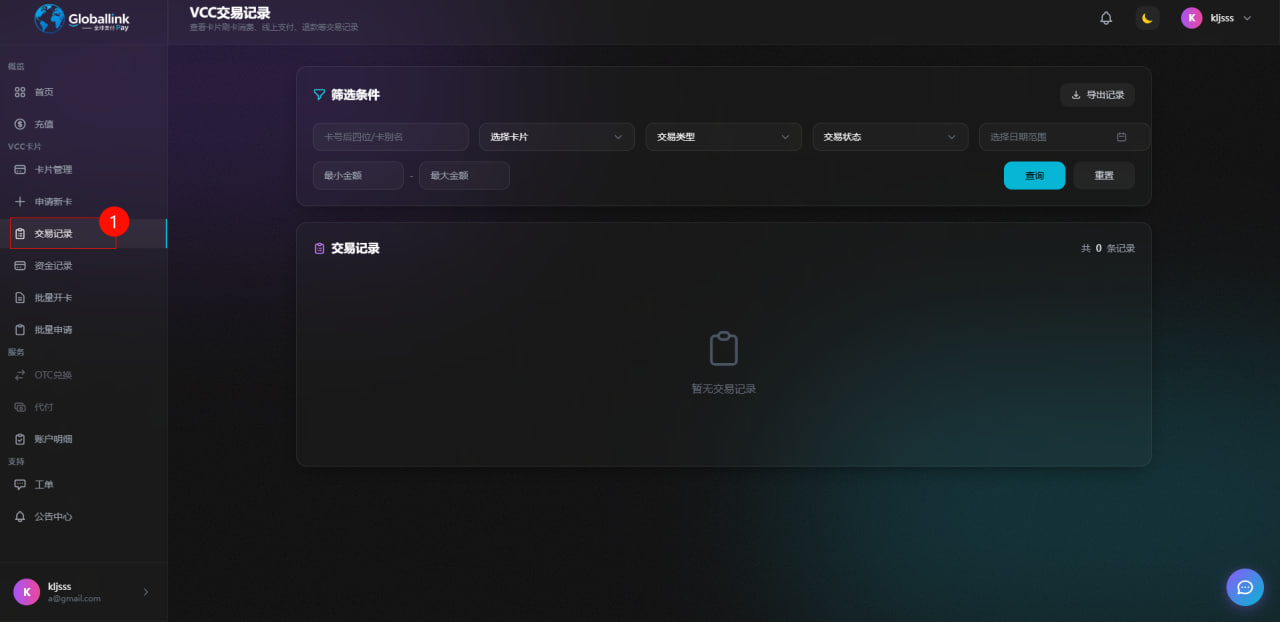The width and height of the screenshot is (1280, 622).
Task: Select 申请新卡 in the sidebar
Action: [54, 201]
